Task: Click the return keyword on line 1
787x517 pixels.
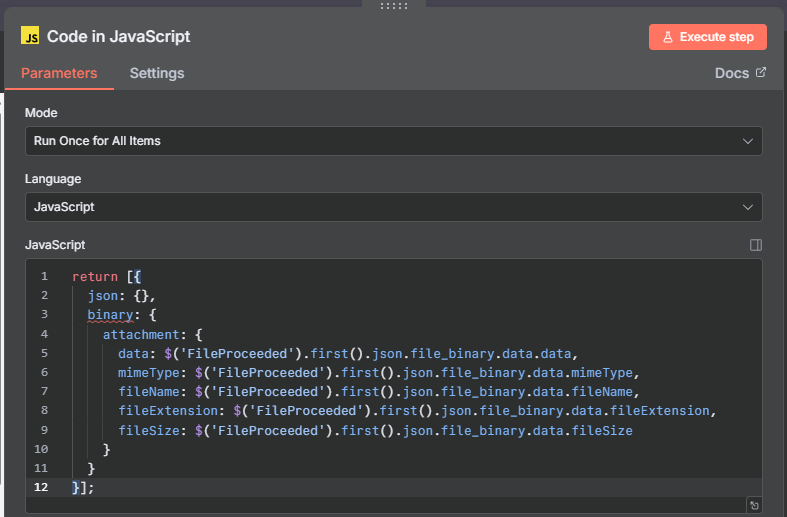Action: pyautogui.click(x=95, y=276)
